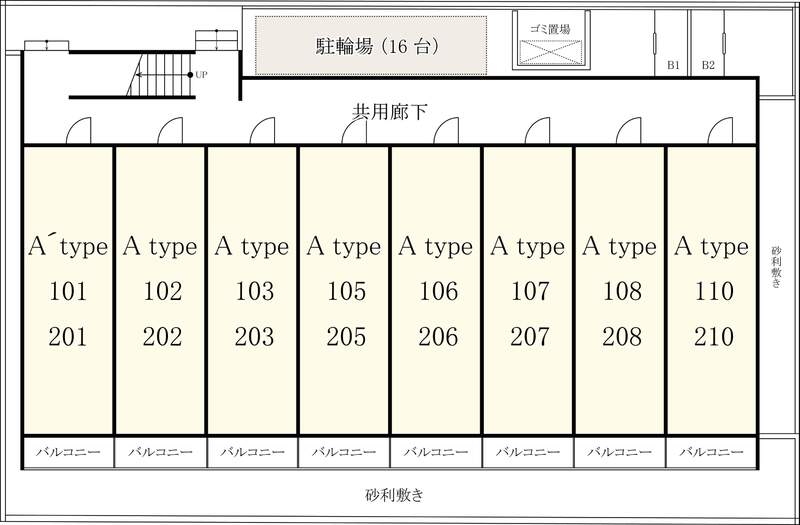The width and height of the screenshot is (800, 525).
Task: Click the A type label above 102
Action: (x=160, y=247)
